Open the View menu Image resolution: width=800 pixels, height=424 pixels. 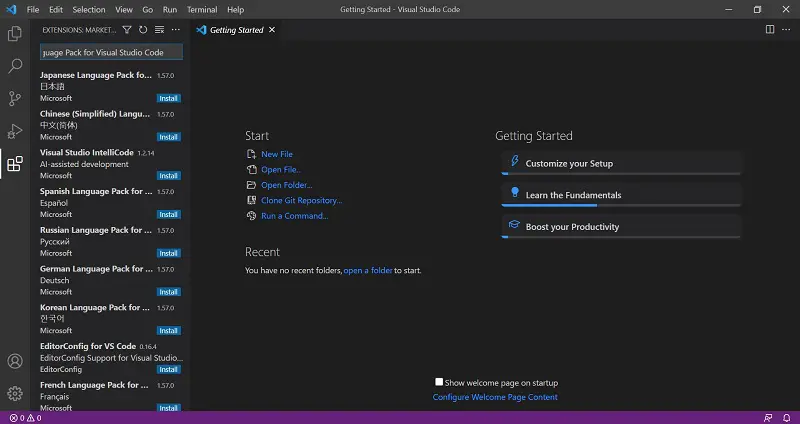(124, 10)
